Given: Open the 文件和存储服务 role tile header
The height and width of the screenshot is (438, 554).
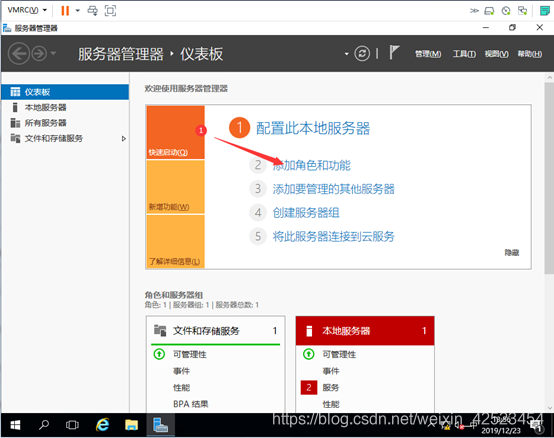Looking at the screenshot, I should (x=216, y=331).
